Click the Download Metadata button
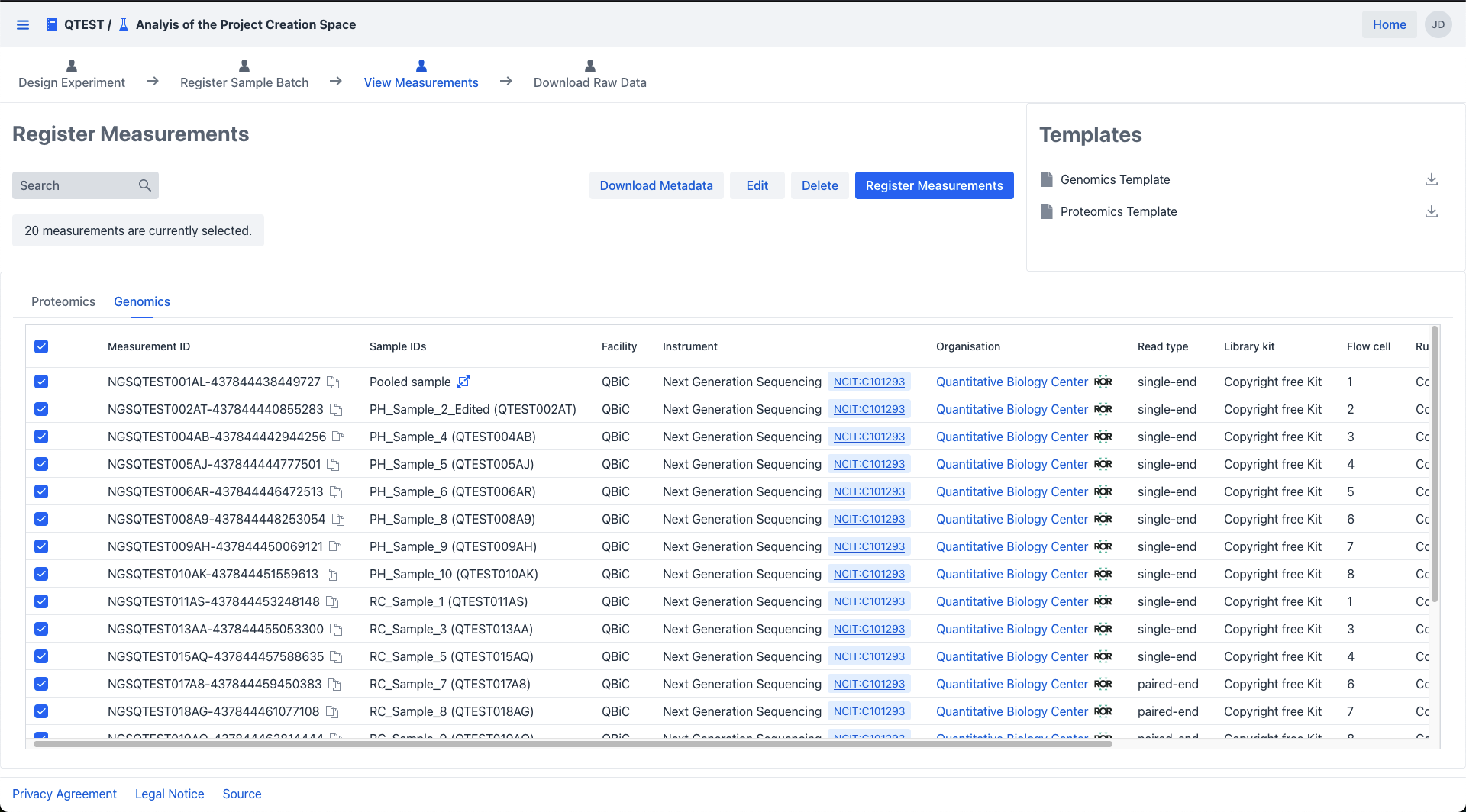Screen dimensions: 1466x812 pyautogui.click(x=656, y=185)
